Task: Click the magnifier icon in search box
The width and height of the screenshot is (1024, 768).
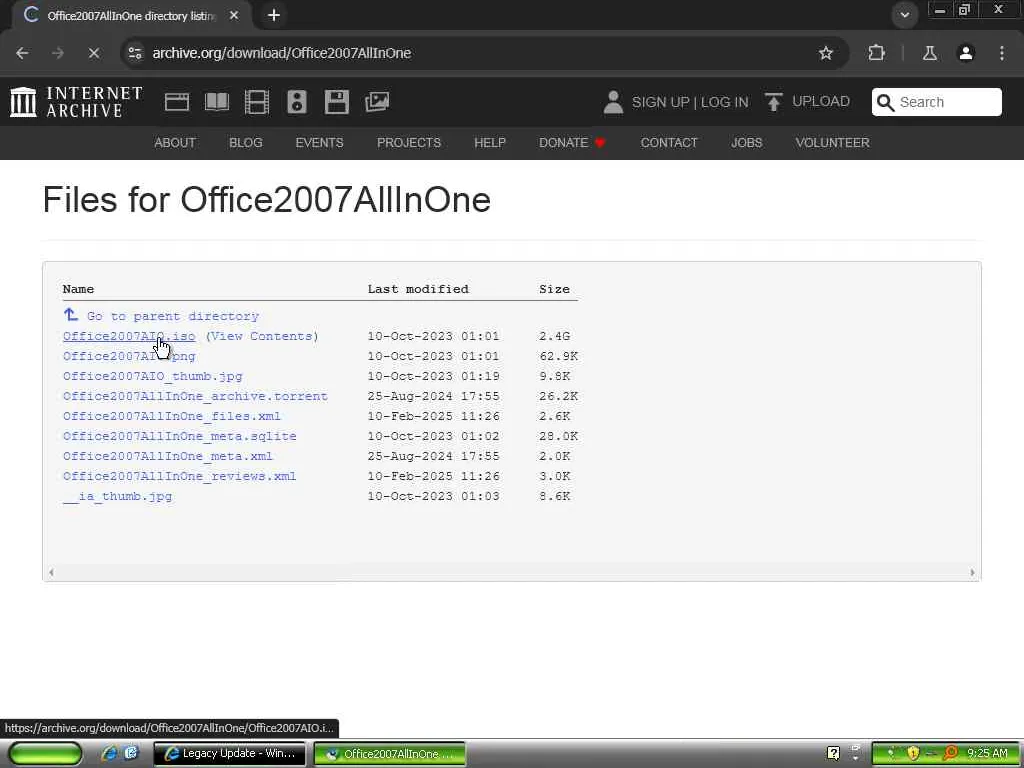Action: pyautogui.click(x=886, y=103)
